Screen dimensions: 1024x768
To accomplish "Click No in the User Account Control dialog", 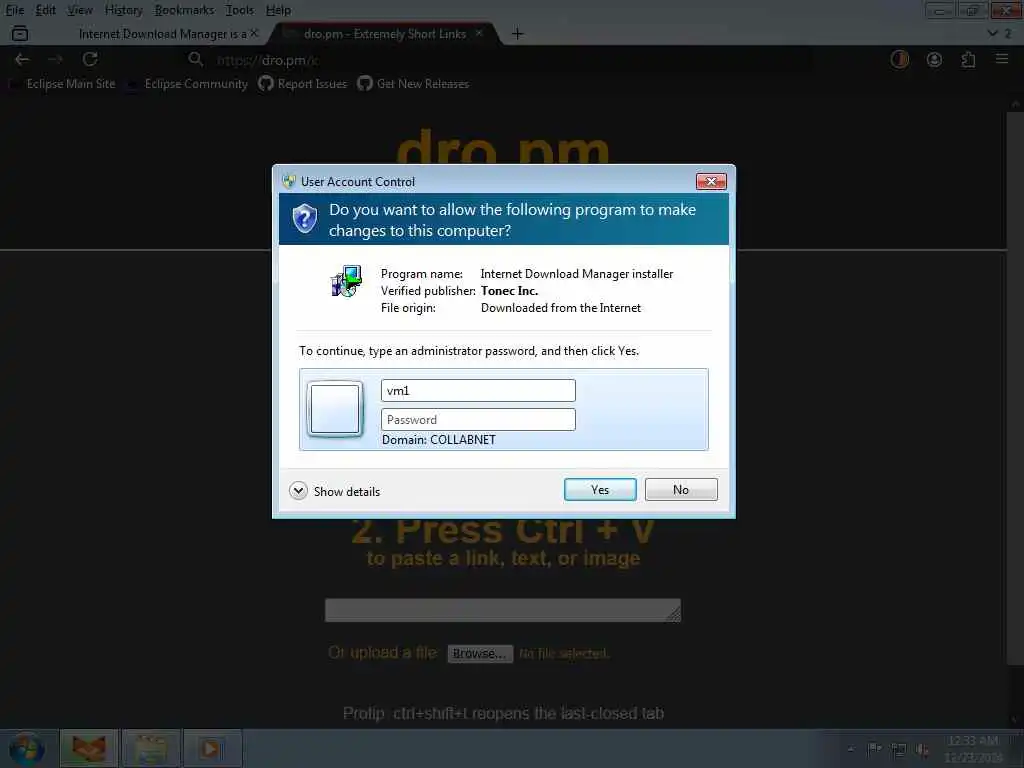I will 680,490.
